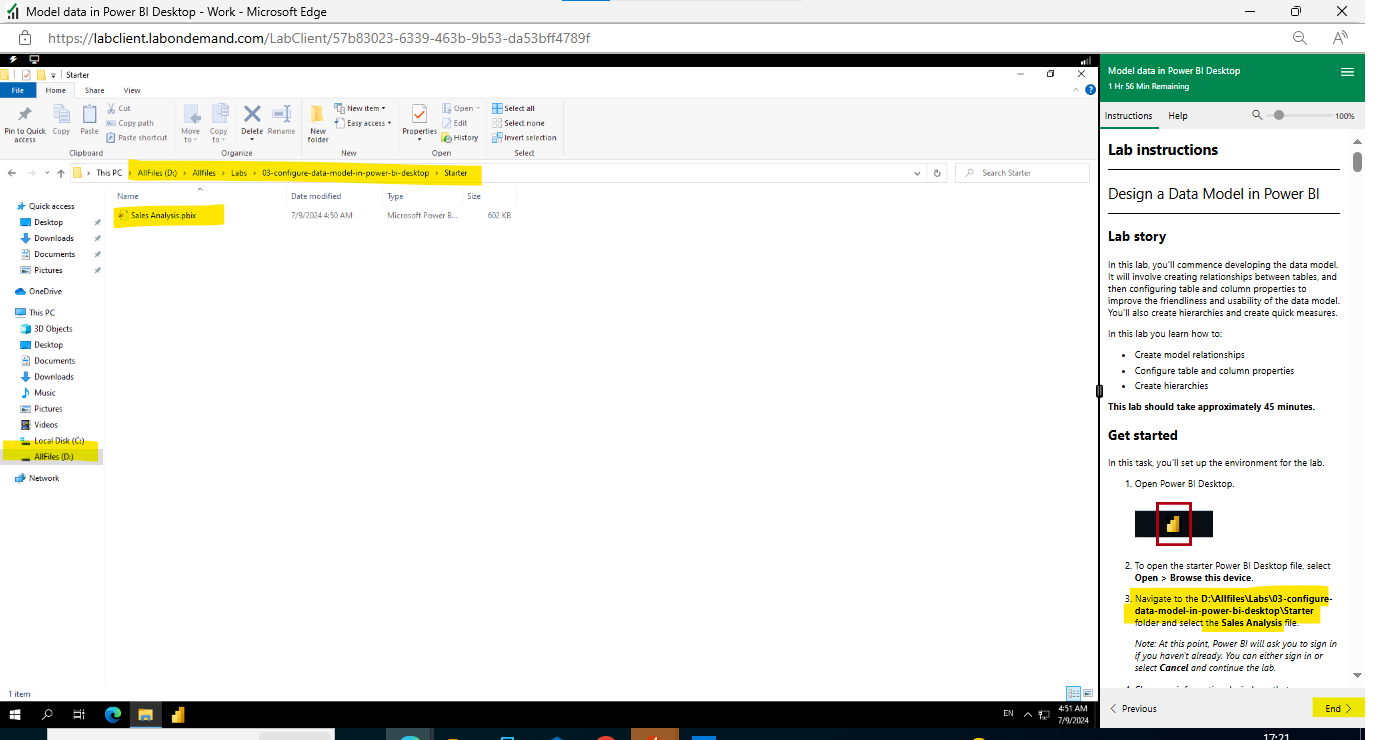This screenshot has height=740, width=1381.
Task: Open the recent locations chevron
Action: (45, 173)
